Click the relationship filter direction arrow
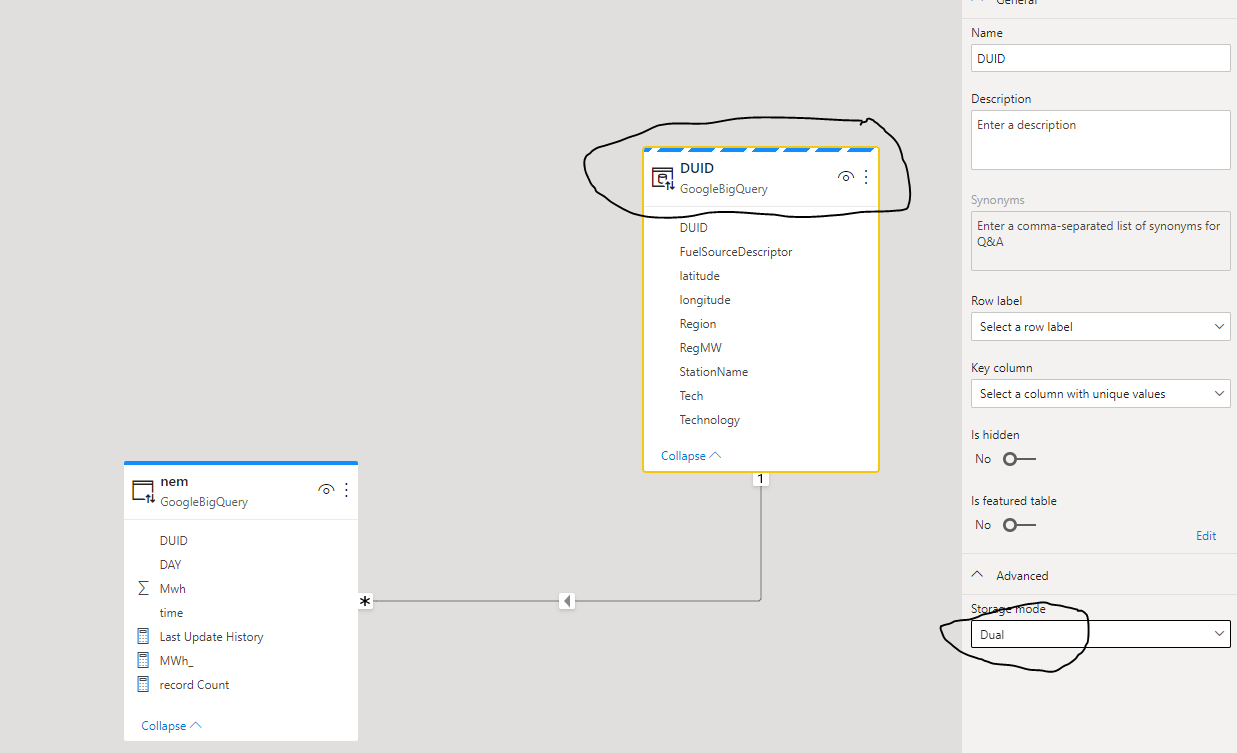1237x753 pixels. pyautogui.click(x=567, y=601)
